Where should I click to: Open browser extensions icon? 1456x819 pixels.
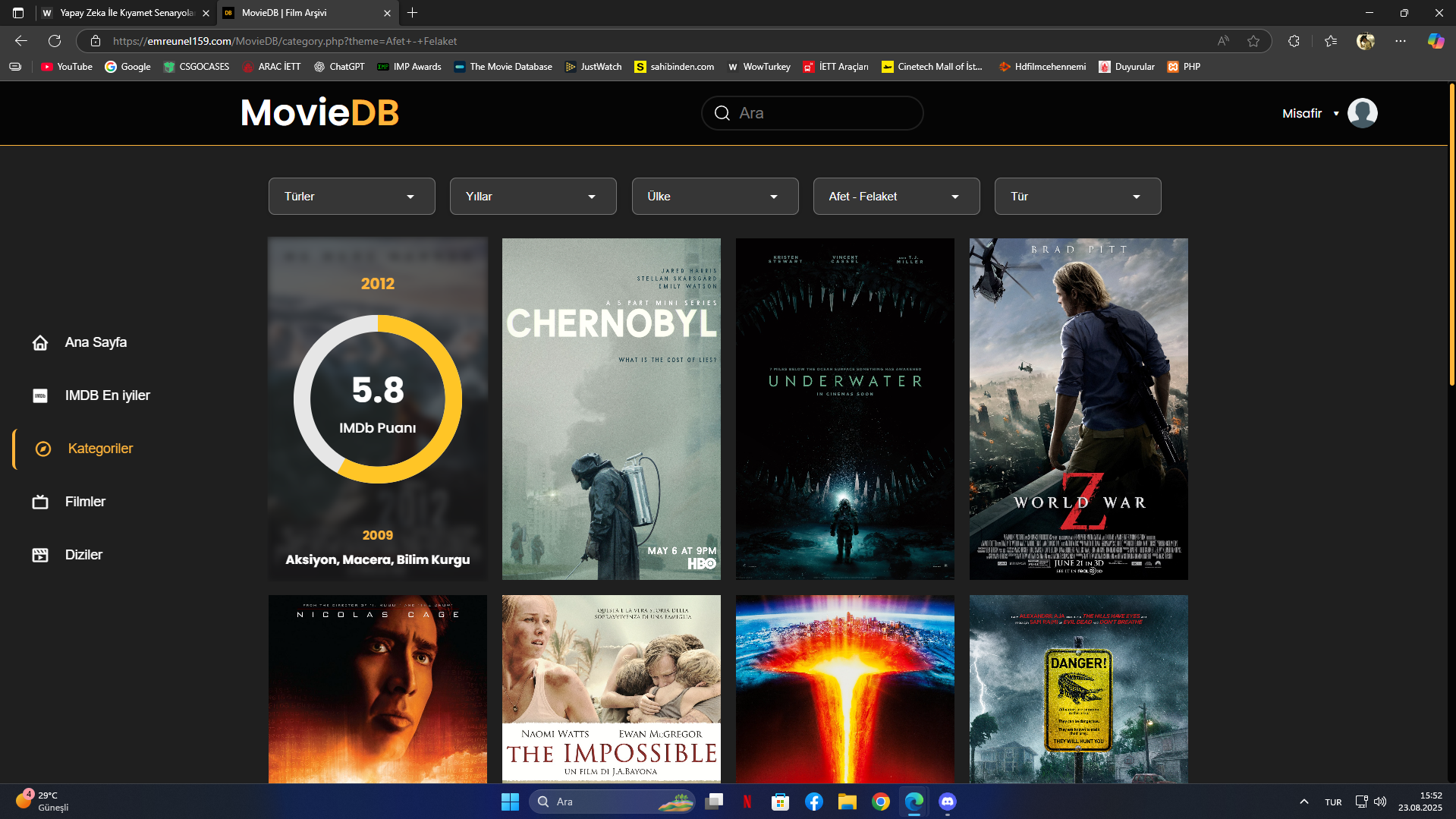pos(1294,41)
